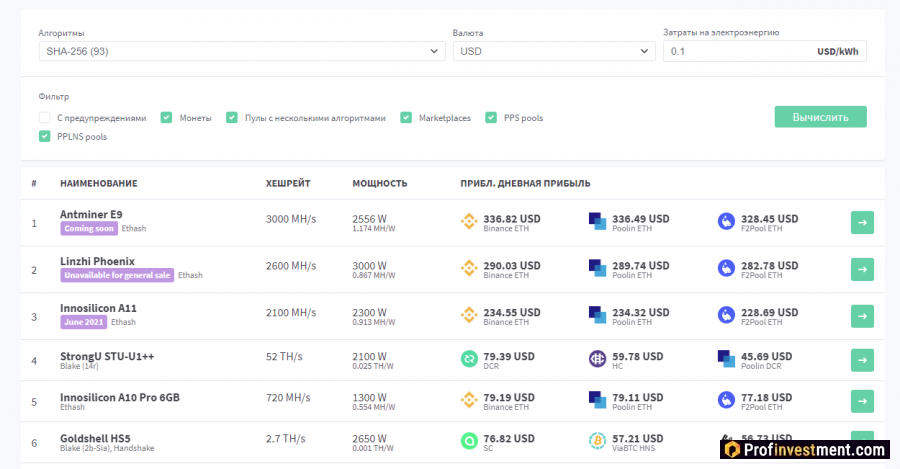The width and height of the screenshot is (900, 469).
Task: Click the 336.82 USD profit value
Action: coord(511,219)
